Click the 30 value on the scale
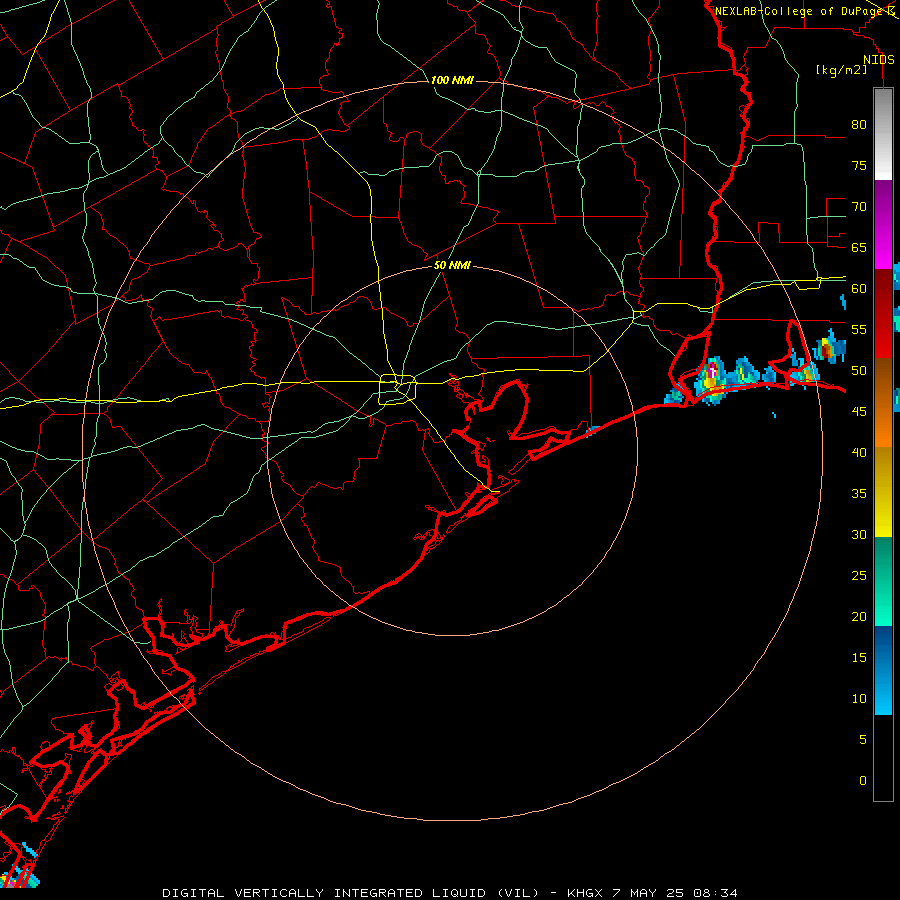 (x=859, y=534)
